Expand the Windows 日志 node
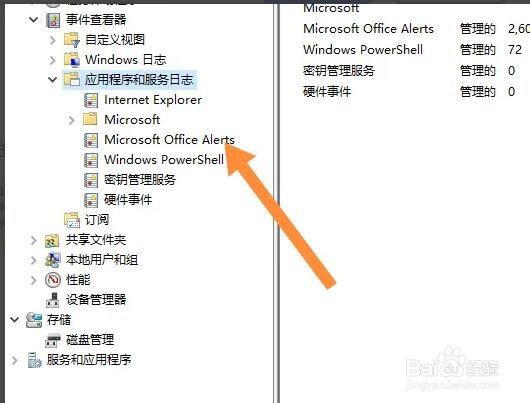The height and width of the screenshot is (403, 530). tap(52, 60)
